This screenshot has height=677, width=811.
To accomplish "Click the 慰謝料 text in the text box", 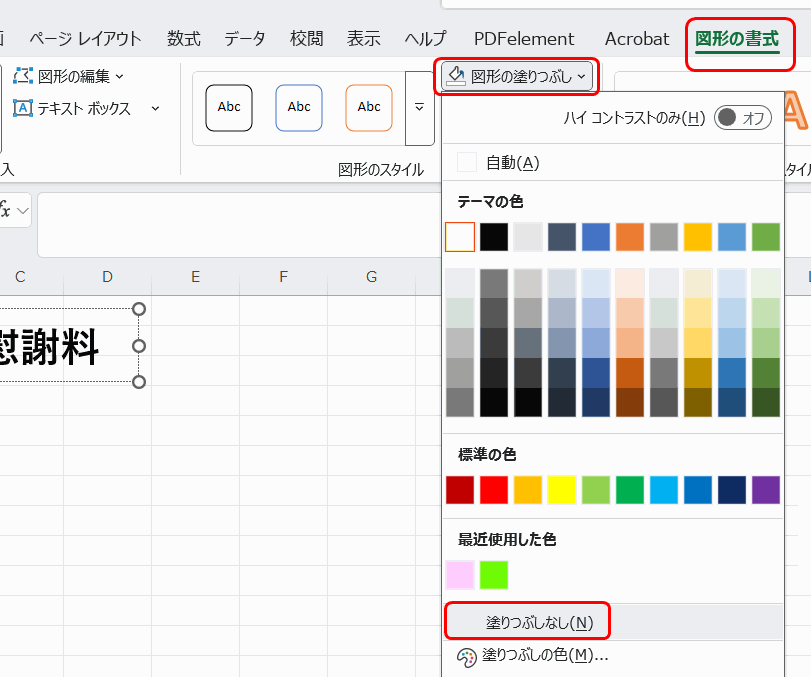I will (x=48, y=347).
